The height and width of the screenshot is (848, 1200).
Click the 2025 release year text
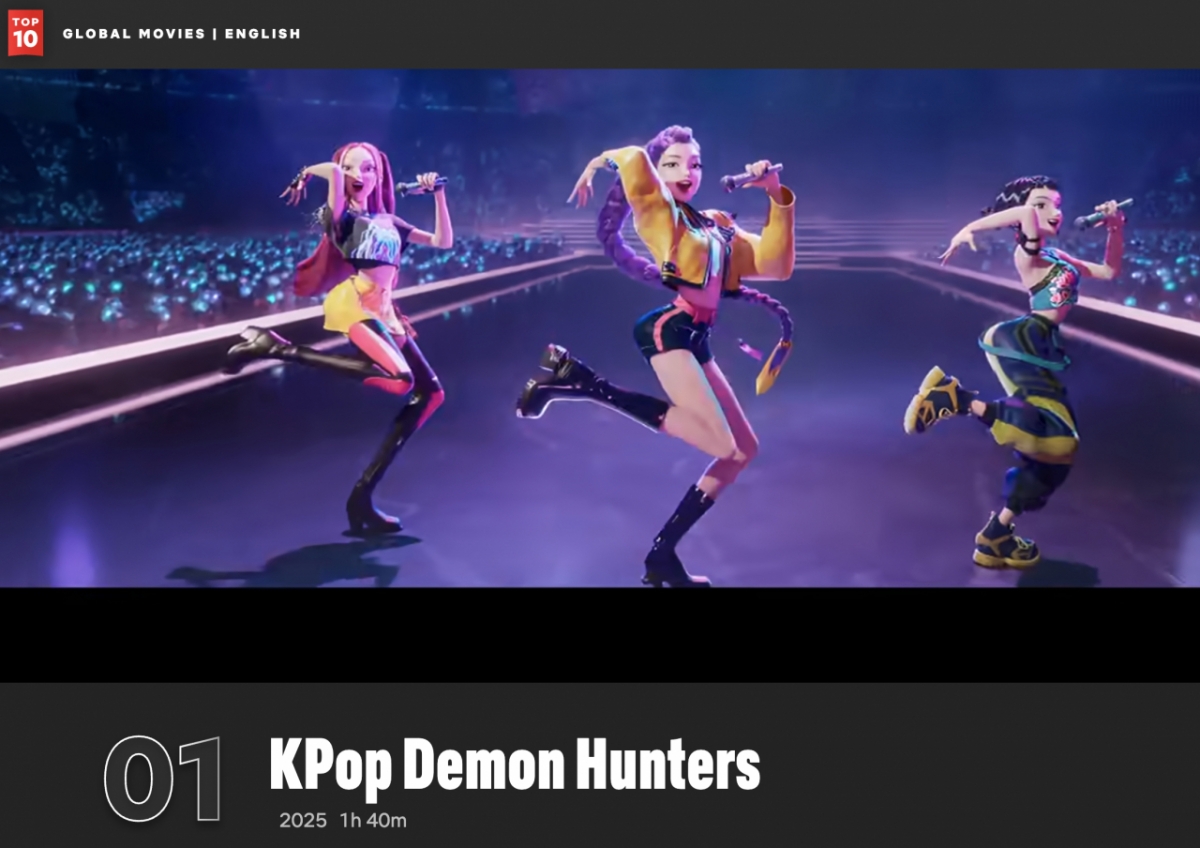pos(303,821)
